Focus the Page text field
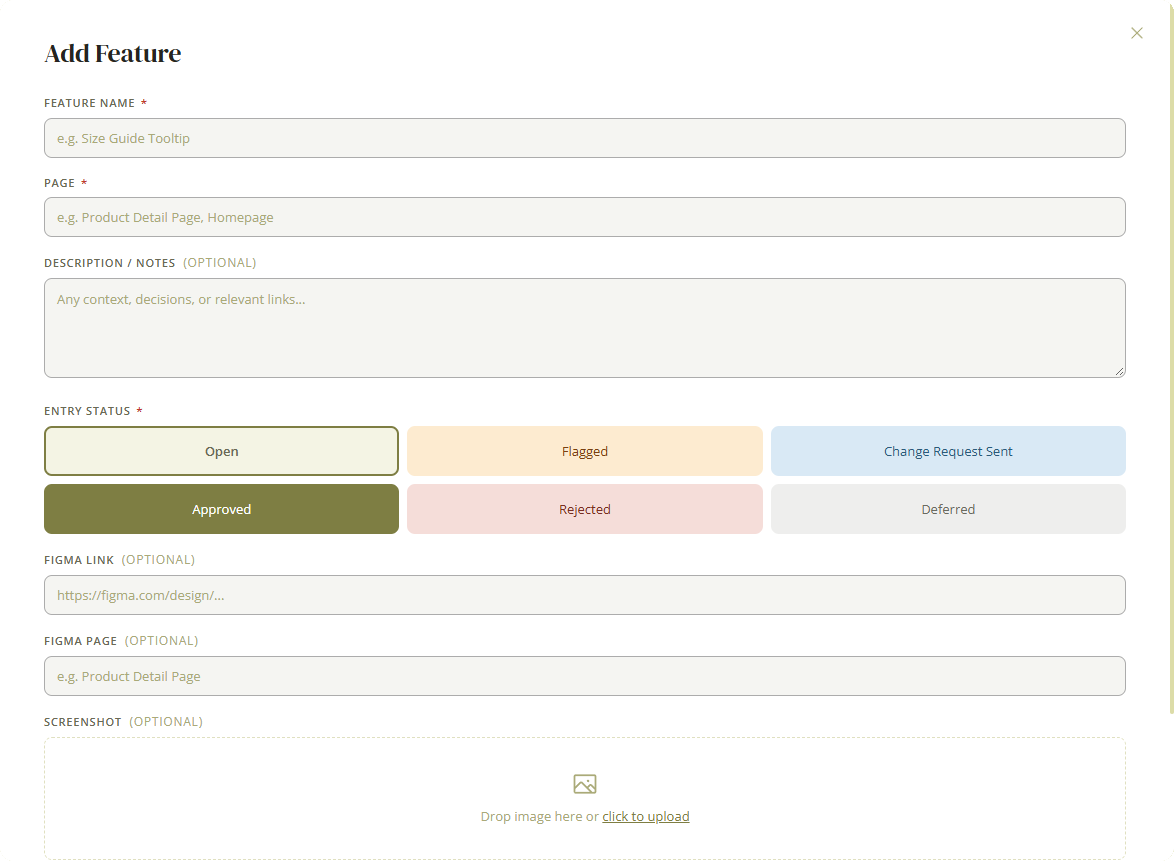 click(584, 217)
